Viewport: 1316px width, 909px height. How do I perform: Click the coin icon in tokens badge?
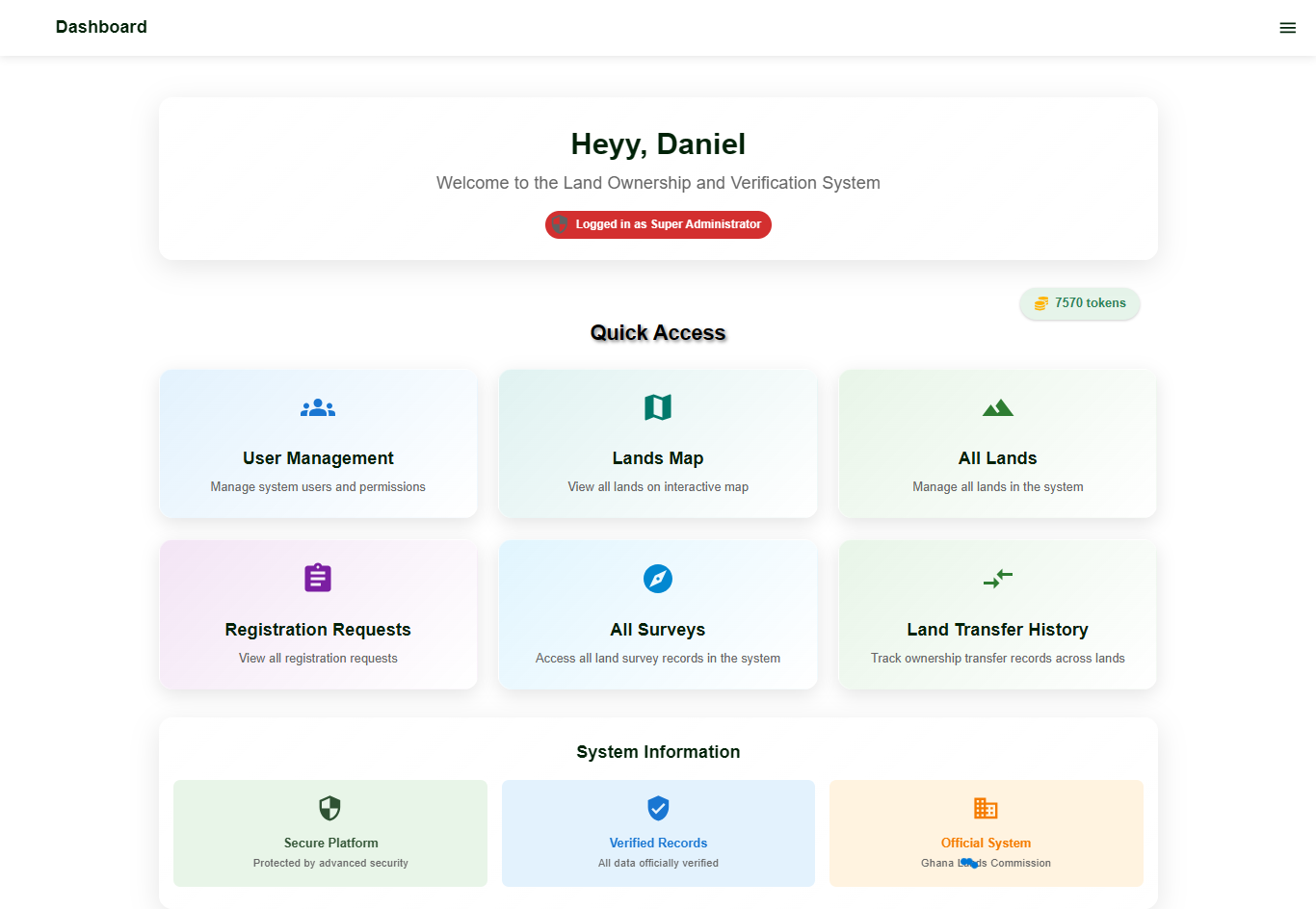pos(1040,303)
